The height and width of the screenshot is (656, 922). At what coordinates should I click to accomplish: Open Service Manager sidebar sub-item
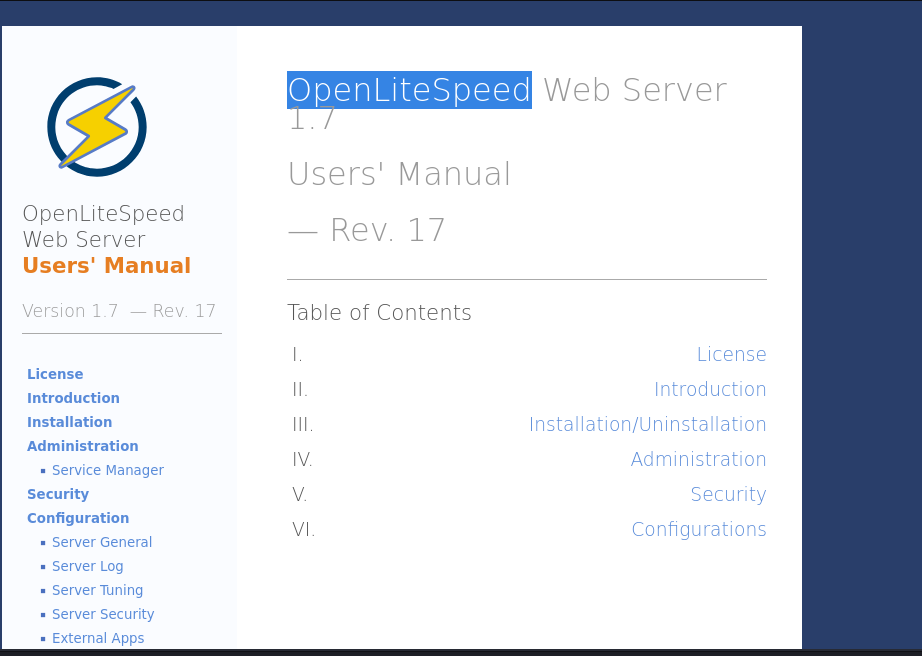[107, 470]
